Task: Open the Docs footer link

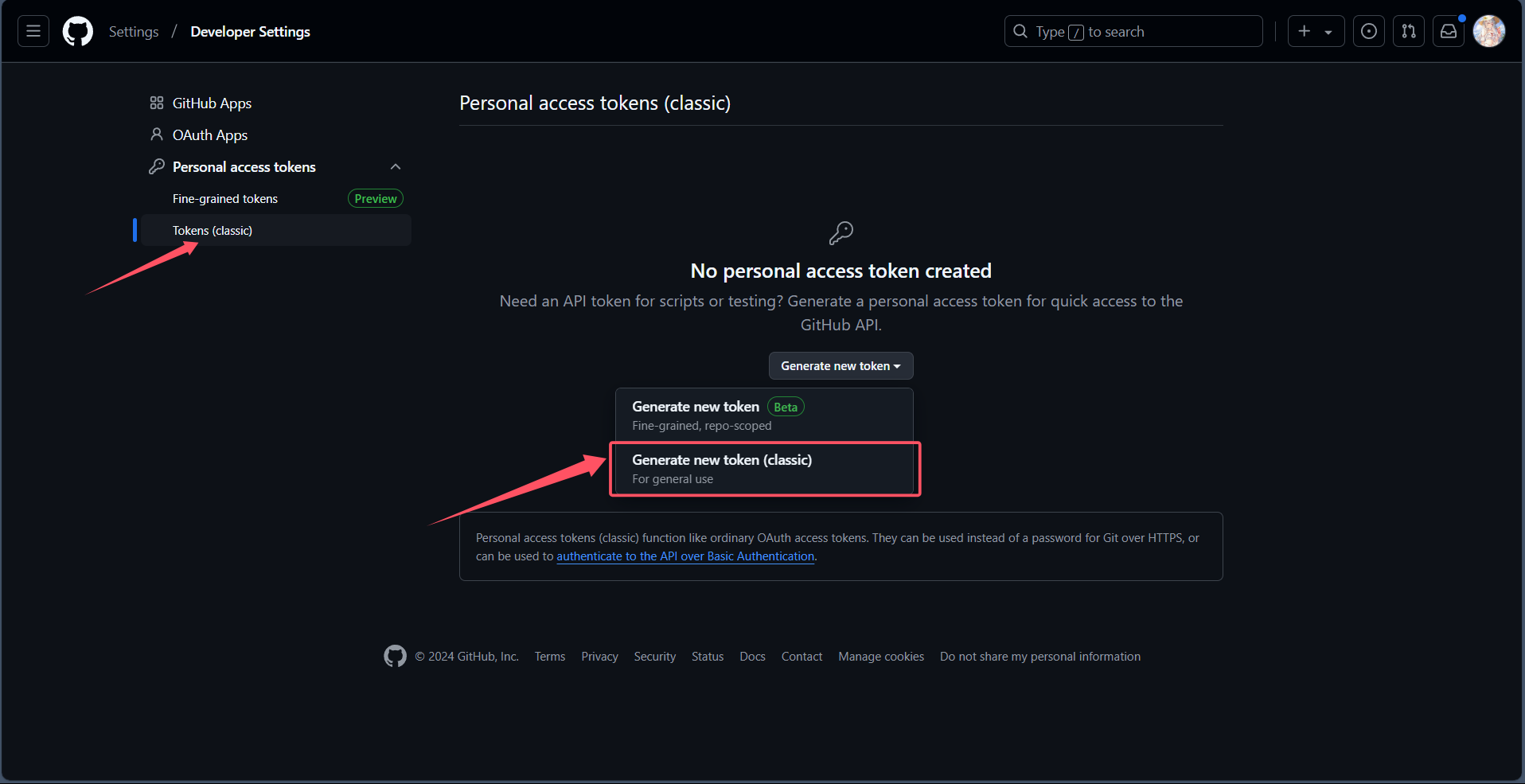Action: tap(752, 657)
